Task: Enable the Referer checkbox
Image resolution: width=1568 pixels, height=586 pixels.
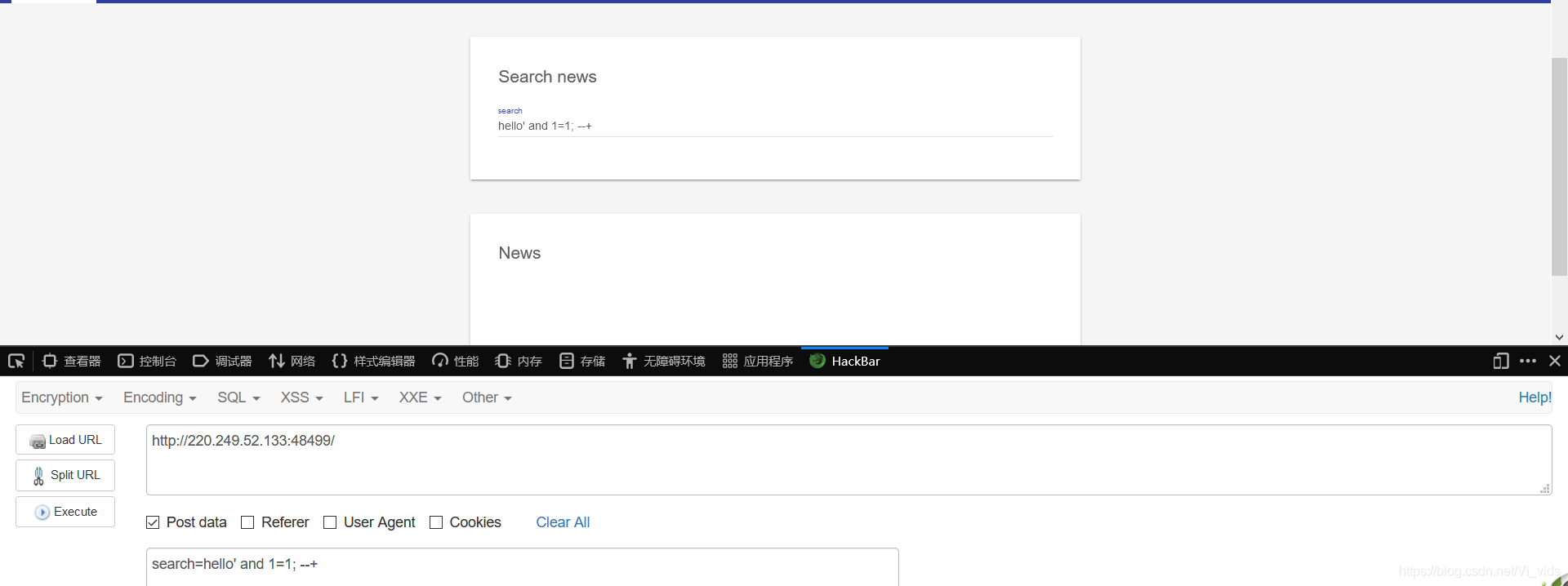Action: pos(247,522)
